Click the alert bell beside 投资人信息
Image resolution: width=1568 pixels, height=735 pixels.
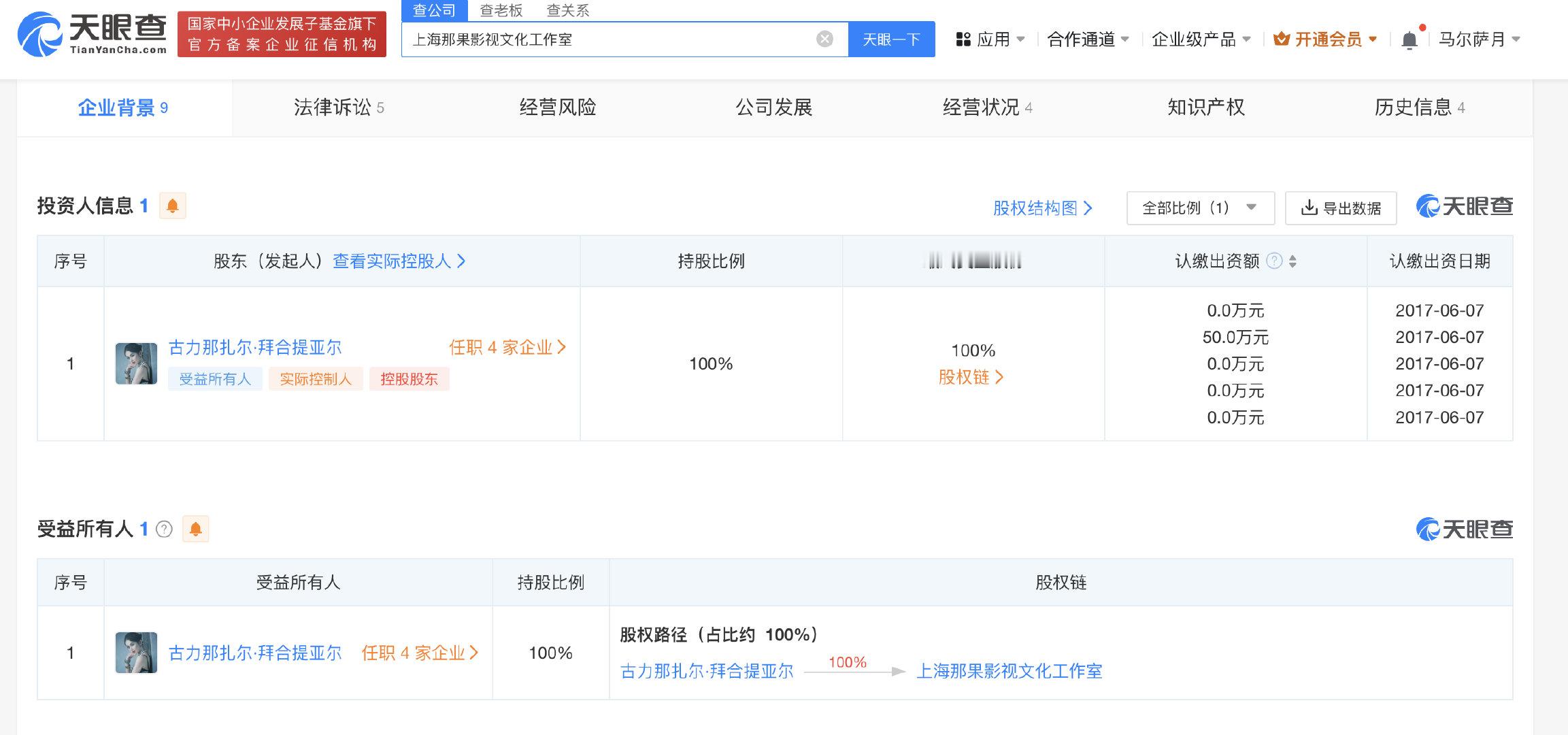173,206
